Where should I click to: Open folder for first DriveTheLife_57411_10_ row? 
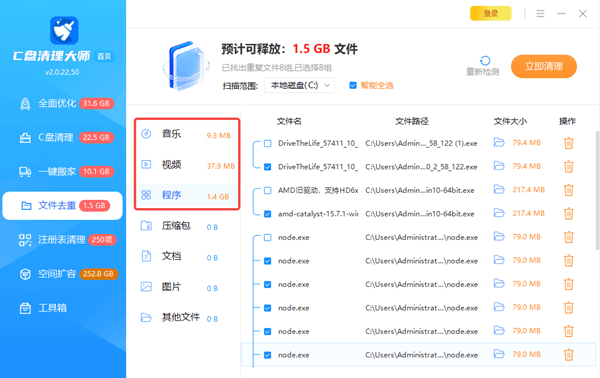tap(499, 143)
